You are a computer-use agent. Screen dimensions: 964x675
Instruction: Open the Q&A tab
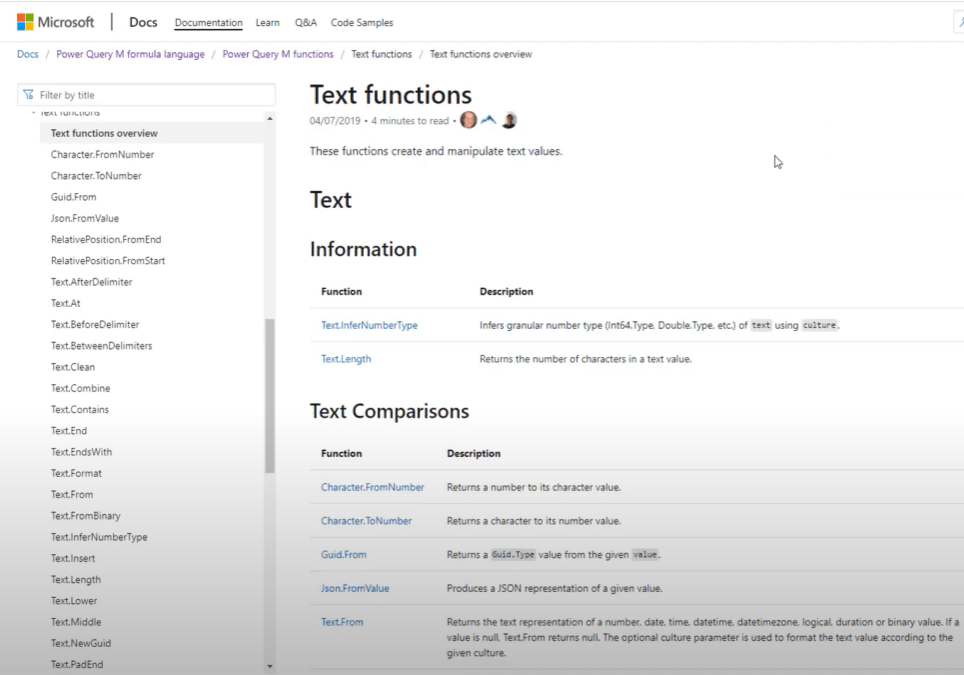pos(306,23)
